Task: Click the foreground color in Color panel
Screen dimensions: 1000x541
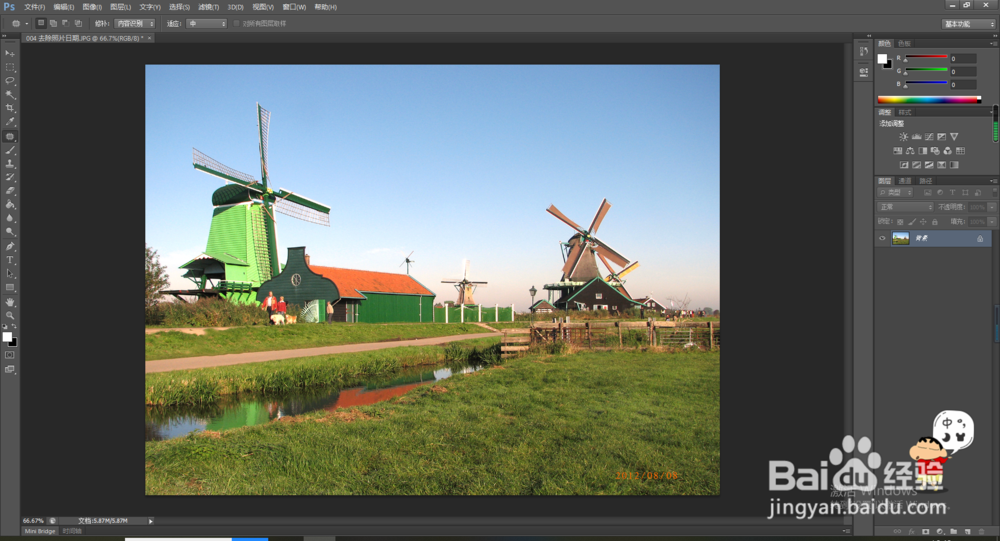Action: tap(882, 59)
